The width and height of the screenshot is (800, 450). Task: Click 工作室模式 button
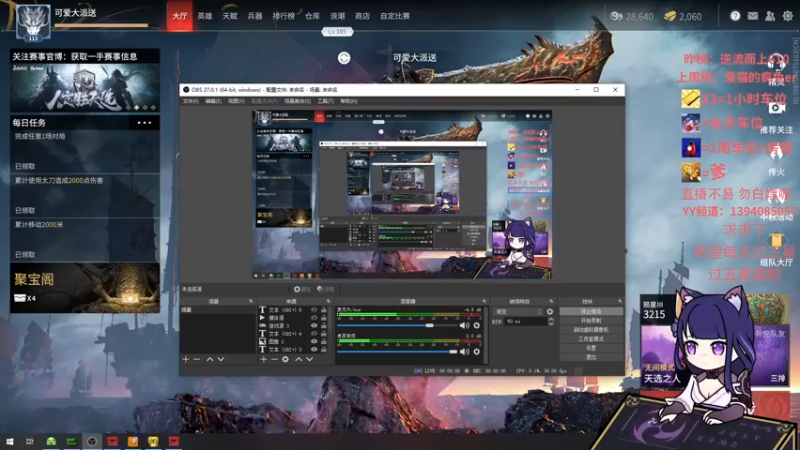point(591,339)
